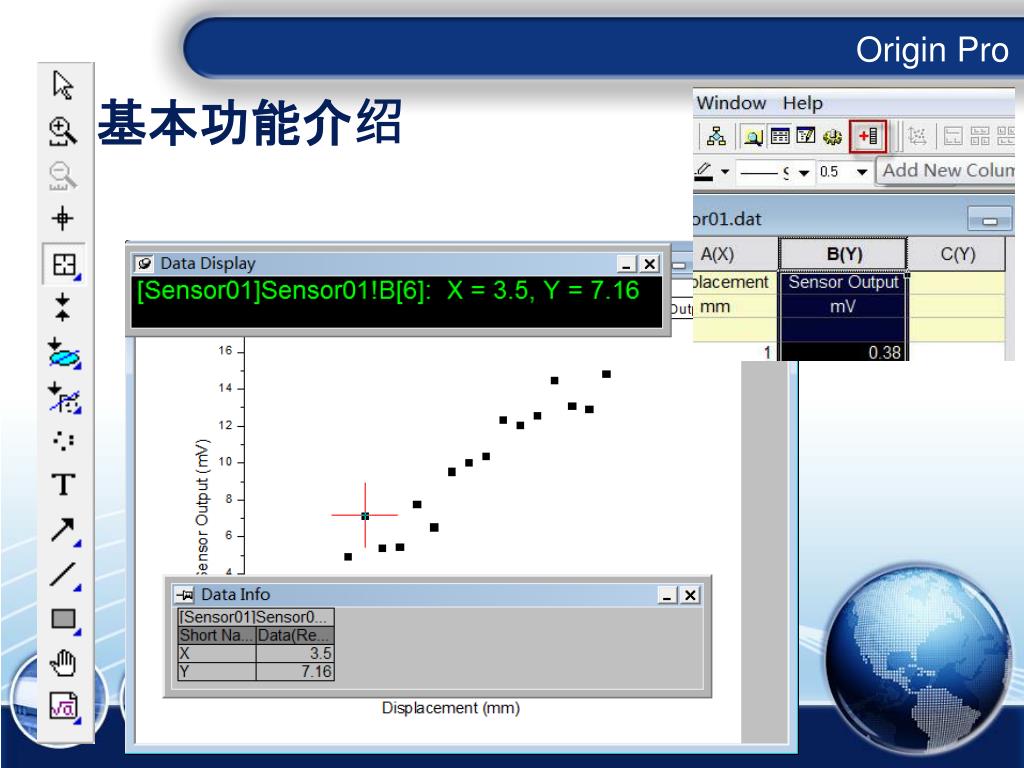The height and width of the screenshot is (768, 1024).
Task: Open the Project Explorer toolbar icon
Action: tap(716, 136)
